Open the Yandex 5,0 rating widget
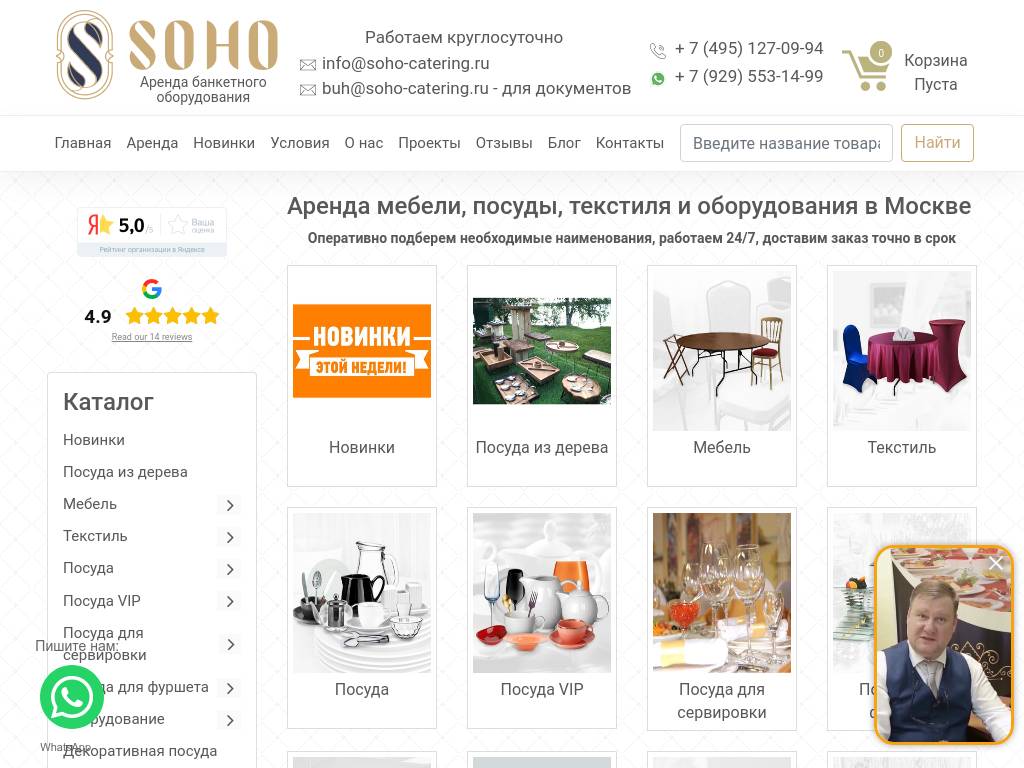1024x768 pixels. coord(152,232)
